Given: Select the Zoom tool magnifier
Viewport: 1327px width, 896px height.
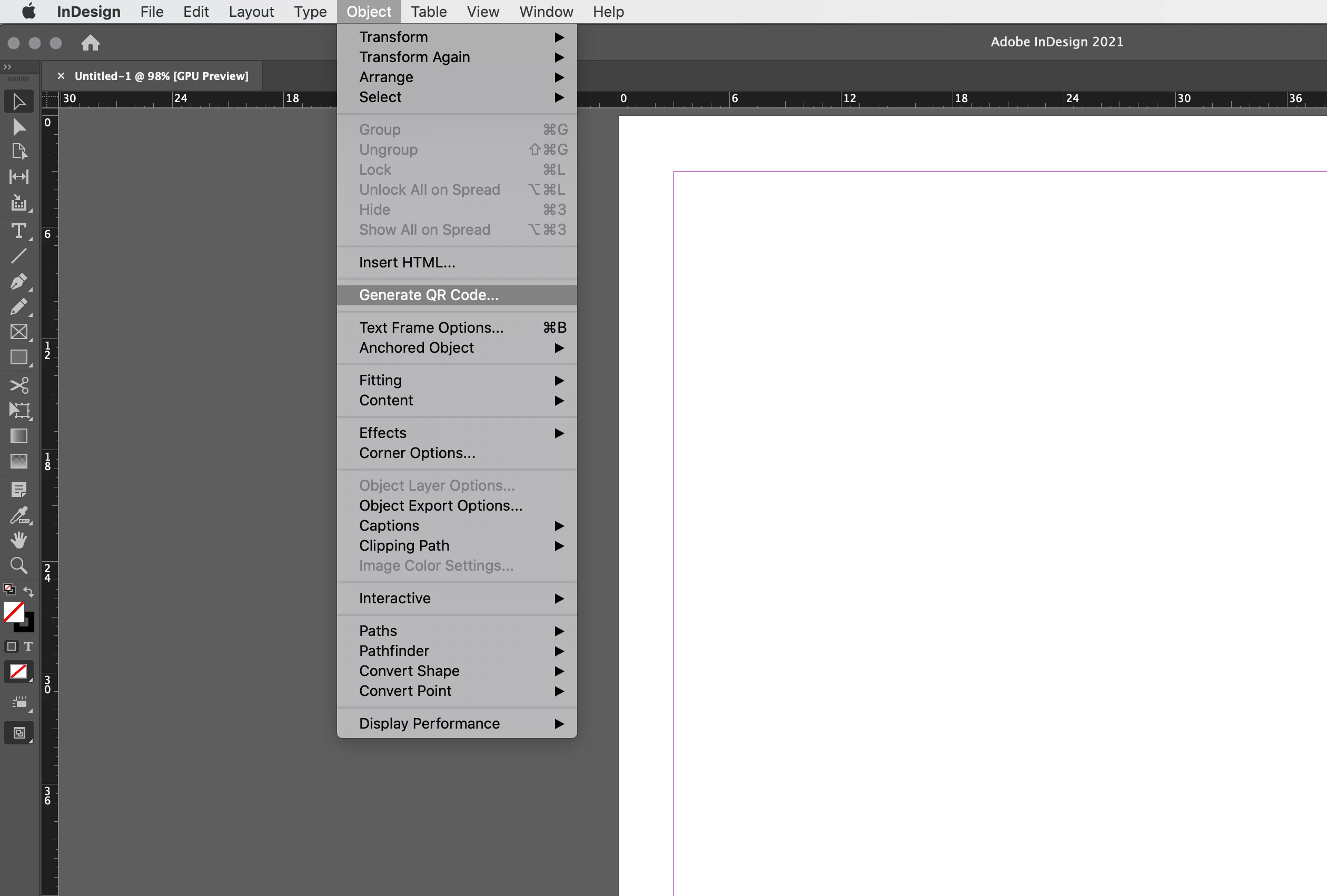Looking at the screenshot, I should [x=18, y=565].
